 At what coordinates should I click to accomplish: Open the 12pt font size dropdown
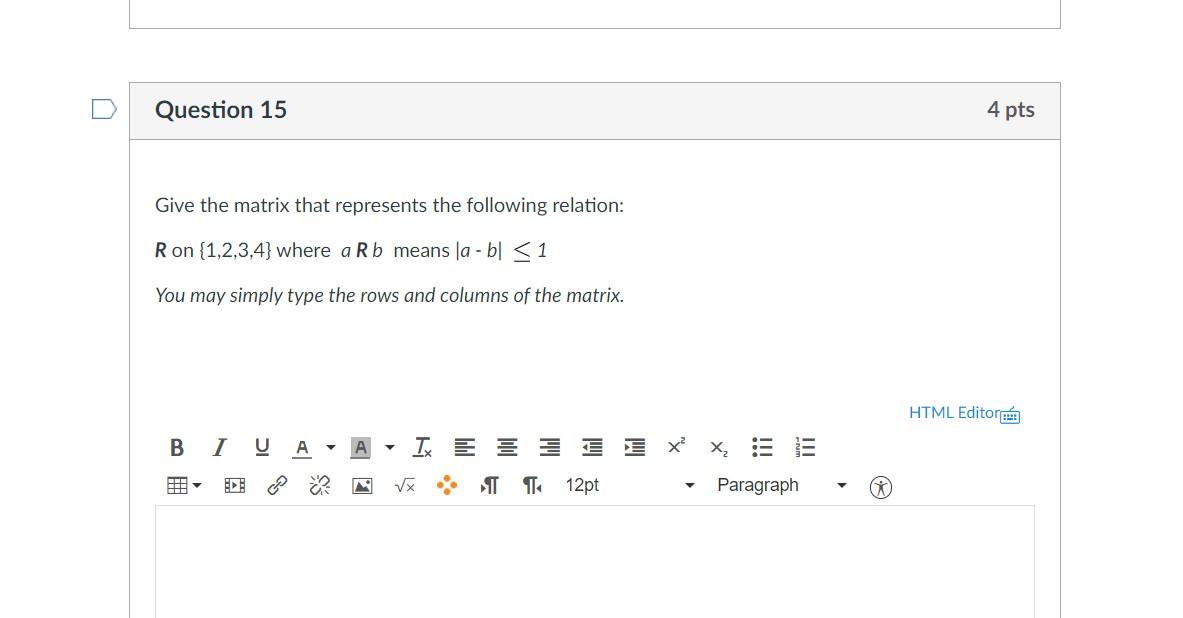click(x=630, y=485)
